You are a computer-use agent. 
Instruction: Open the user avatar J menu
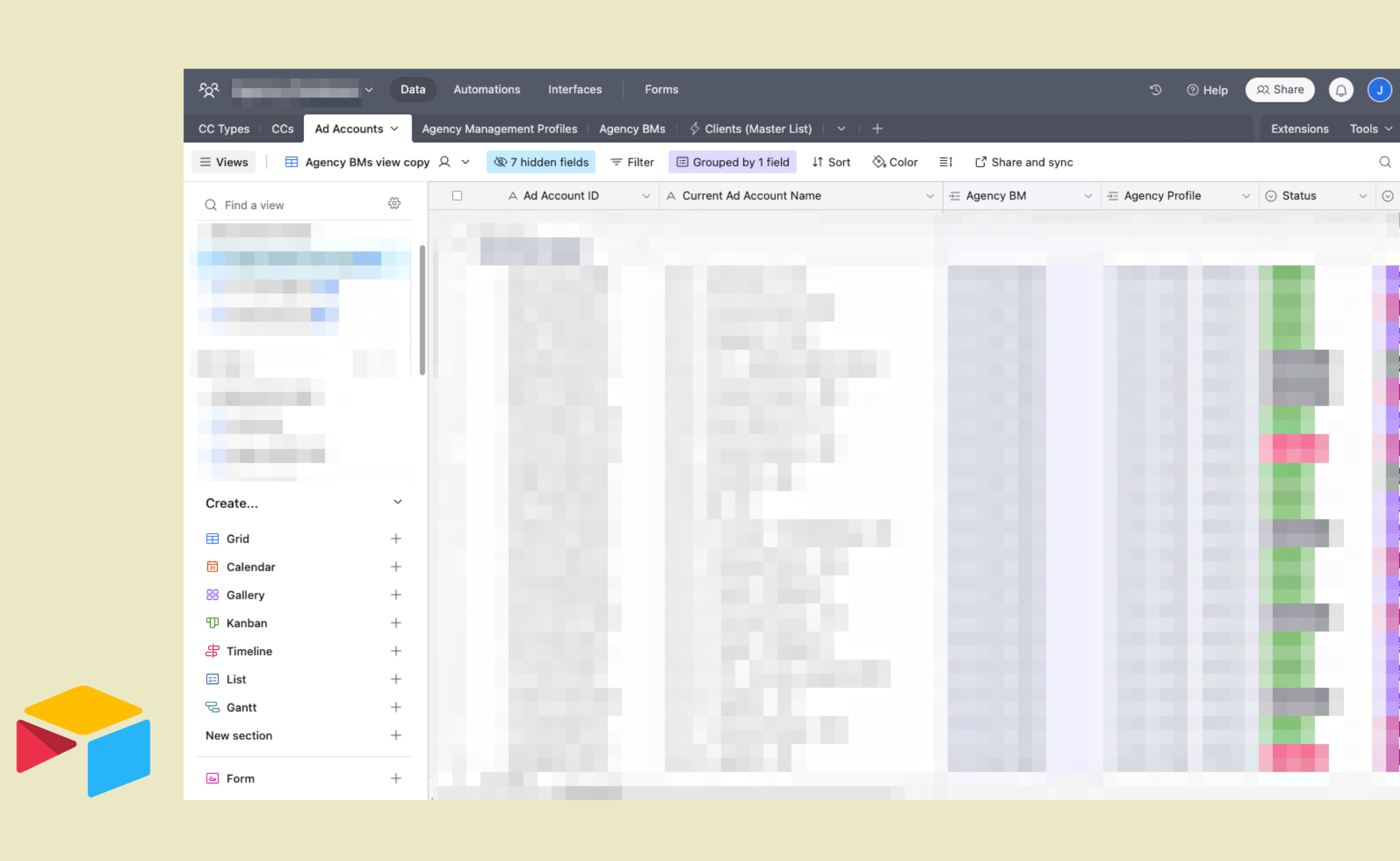[x=1379, y=90]
